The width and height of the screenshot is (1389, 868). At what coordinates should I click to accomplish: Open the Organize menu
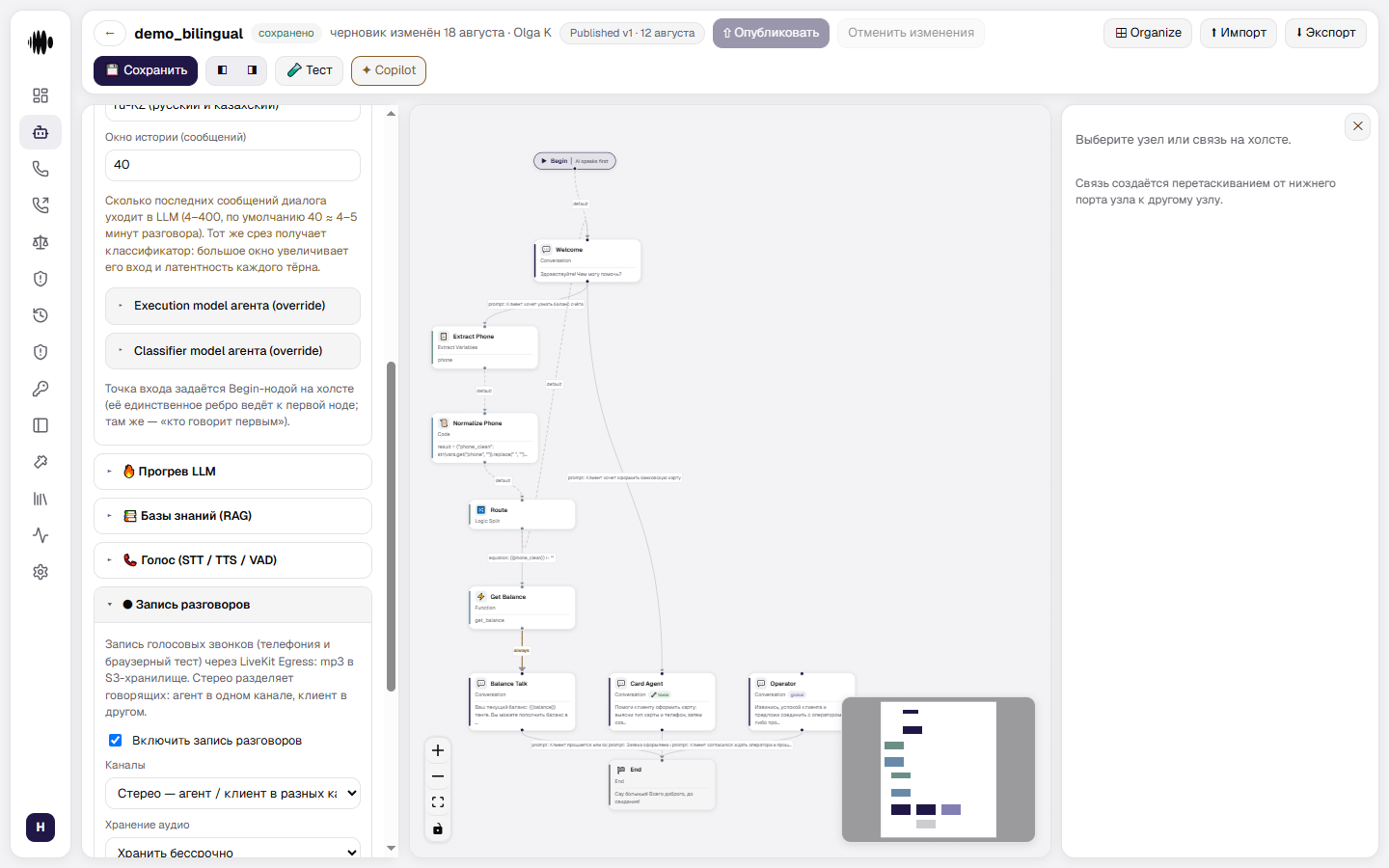pyautogui.click(x=1148, y=33)
